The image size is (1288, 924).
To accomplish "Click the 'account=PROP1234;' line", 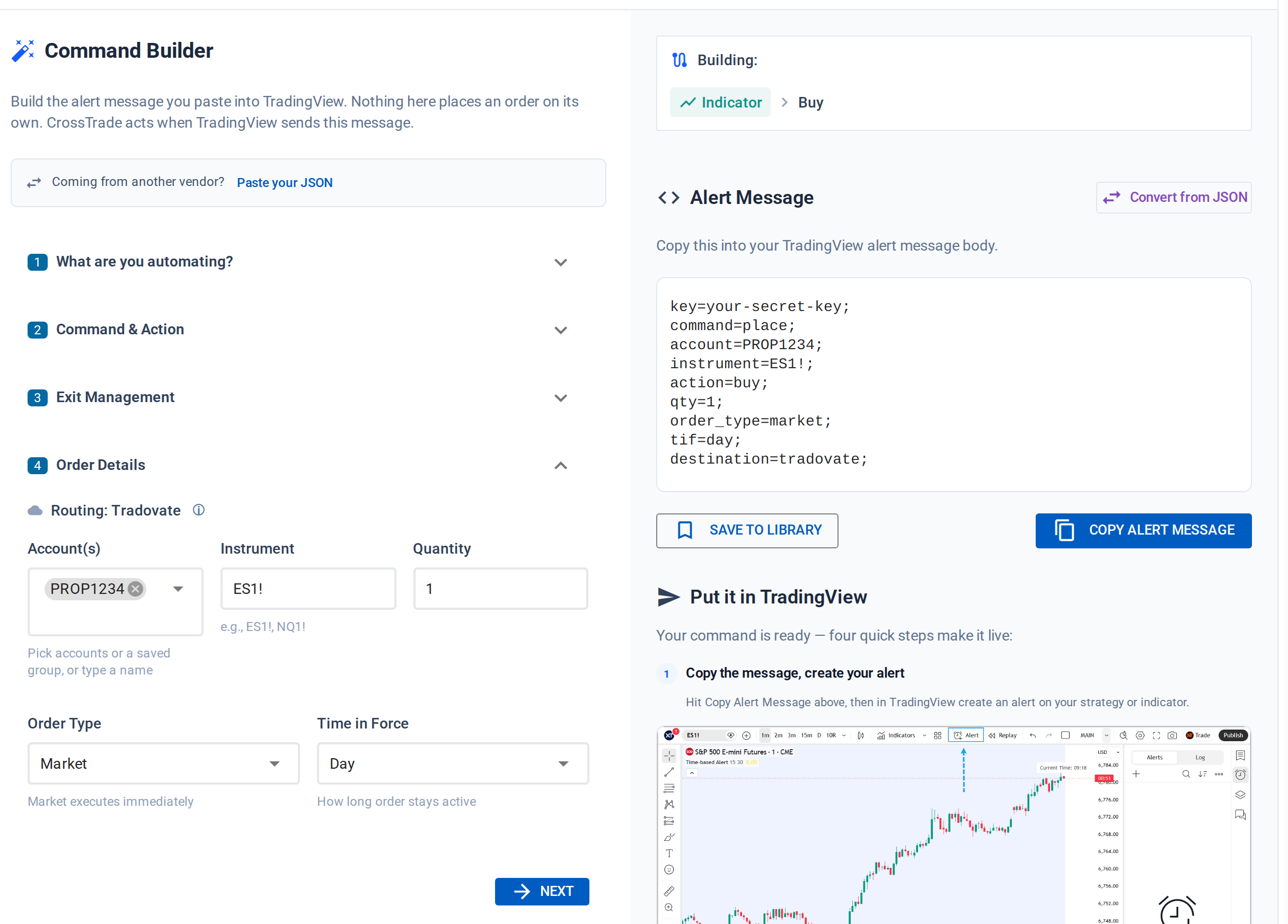I will 746,344.
